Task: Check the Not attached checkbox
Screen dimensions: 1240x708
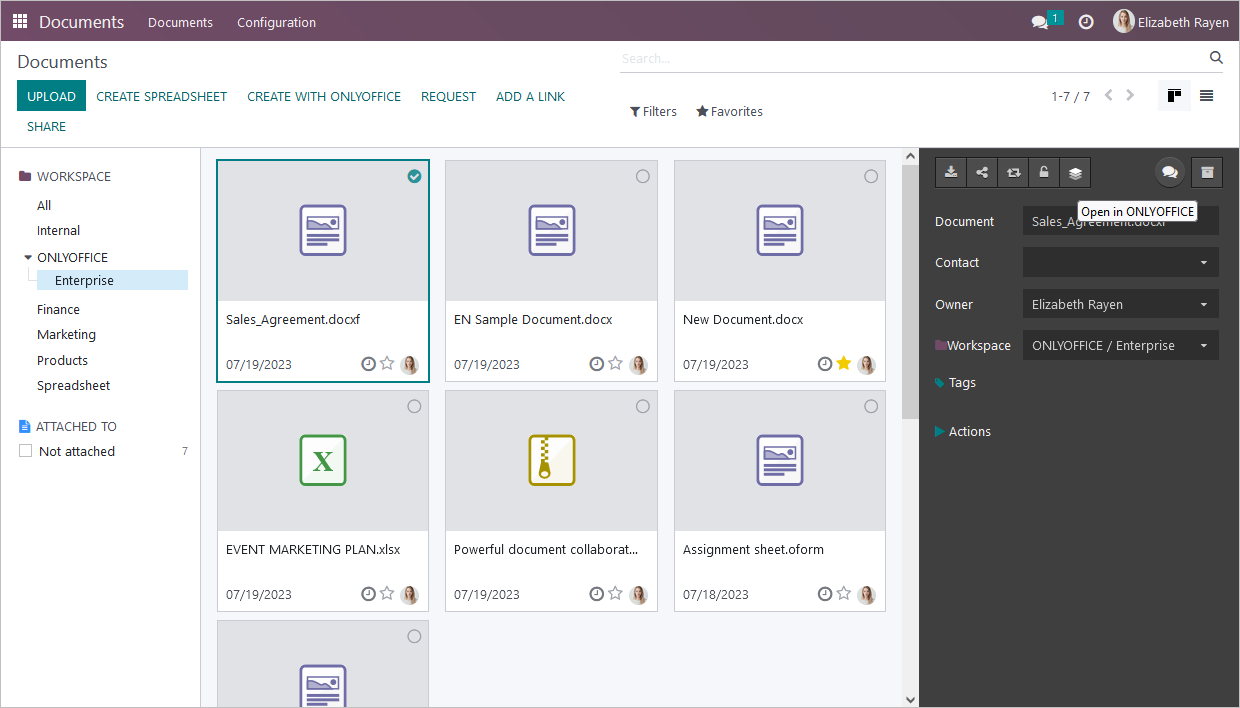Action: tap(26, 451)
